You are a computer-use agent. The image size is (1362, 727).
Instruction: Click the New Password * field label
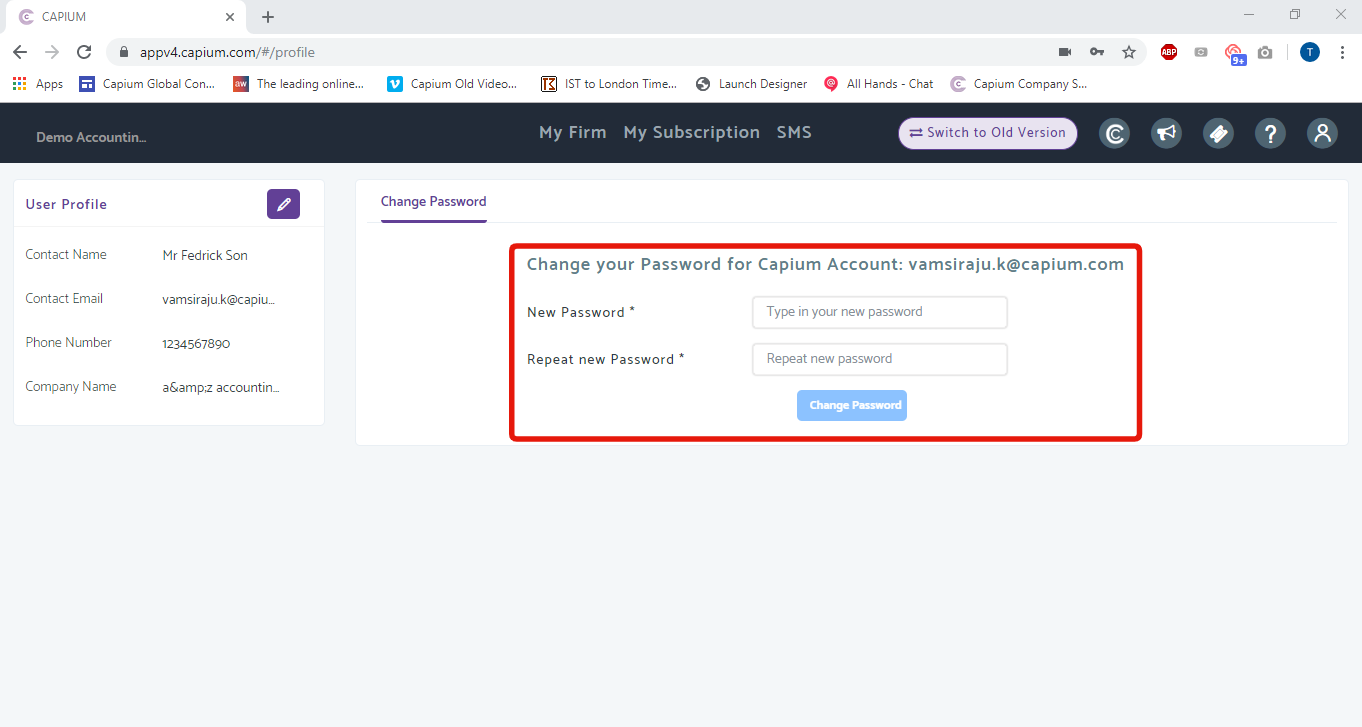point(581,312)
